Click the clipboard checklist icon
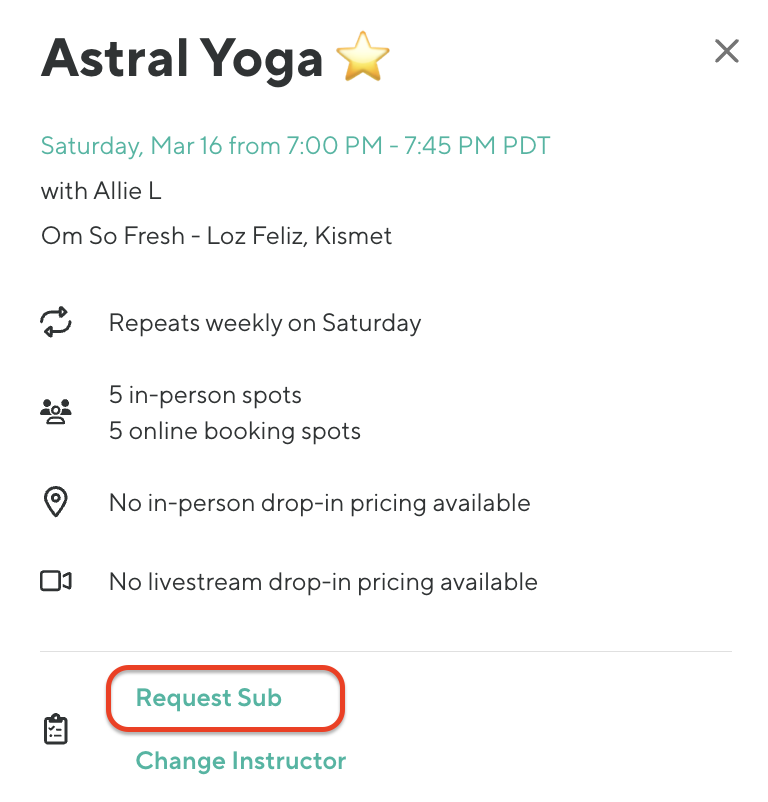768x802 pixels. point(56,730)
